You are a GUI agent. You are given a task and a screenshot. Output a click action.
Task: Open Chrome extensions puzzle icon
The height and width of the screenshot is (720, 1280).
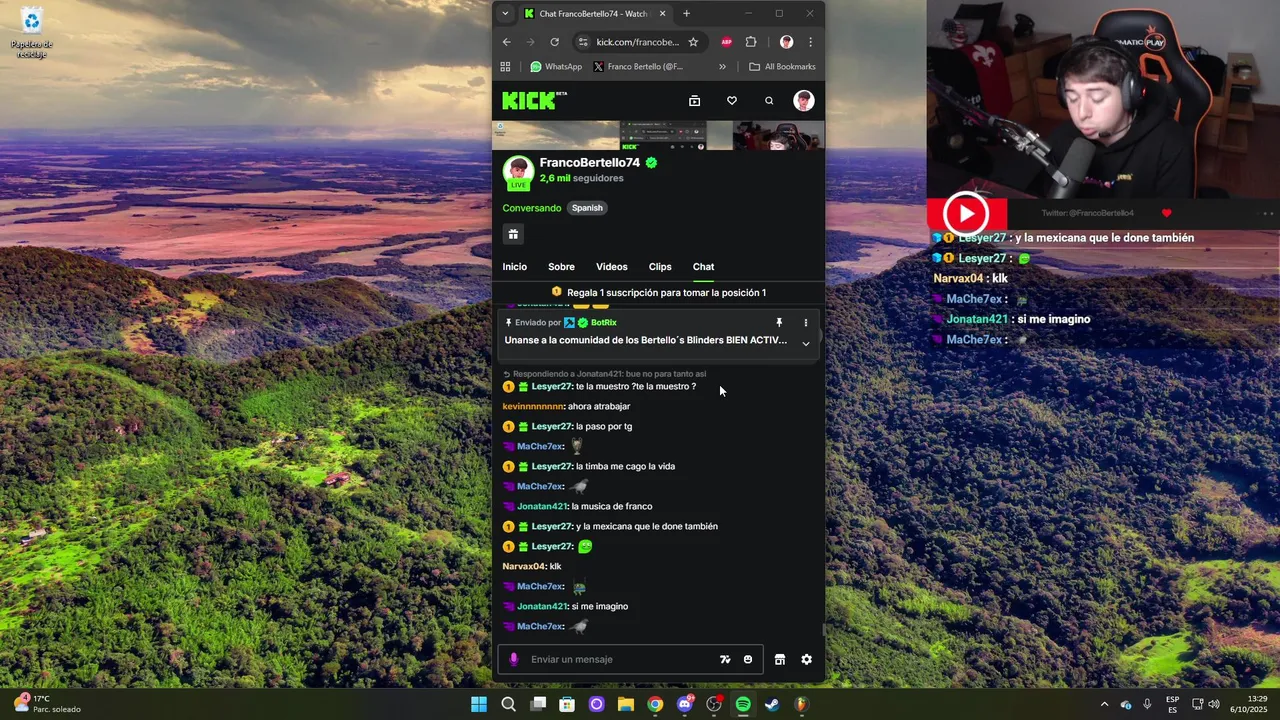click(x=751, y=42)
